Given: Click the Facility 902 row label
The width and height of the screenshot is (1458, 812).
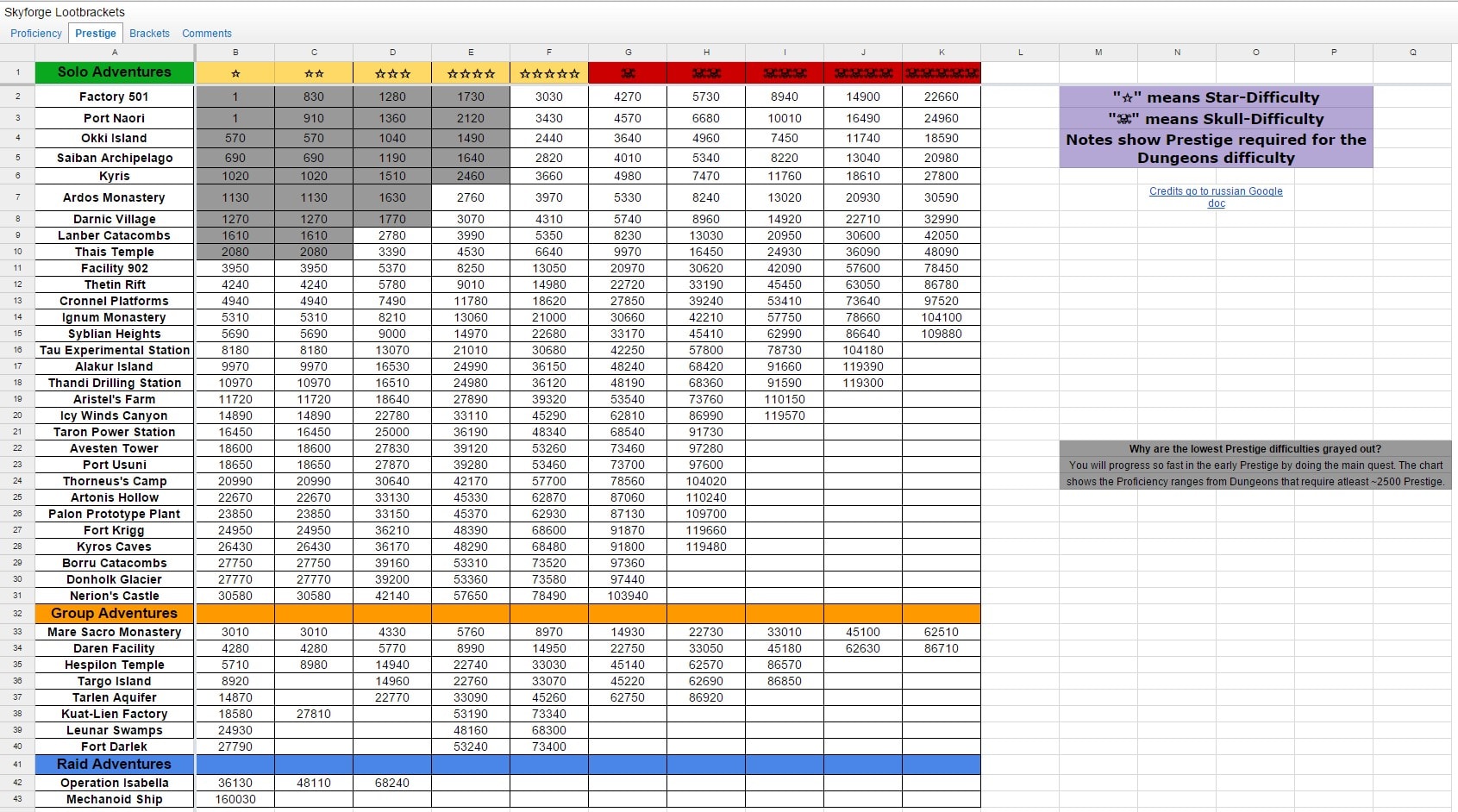Looking at the screenshot, I should click(115, 268).
